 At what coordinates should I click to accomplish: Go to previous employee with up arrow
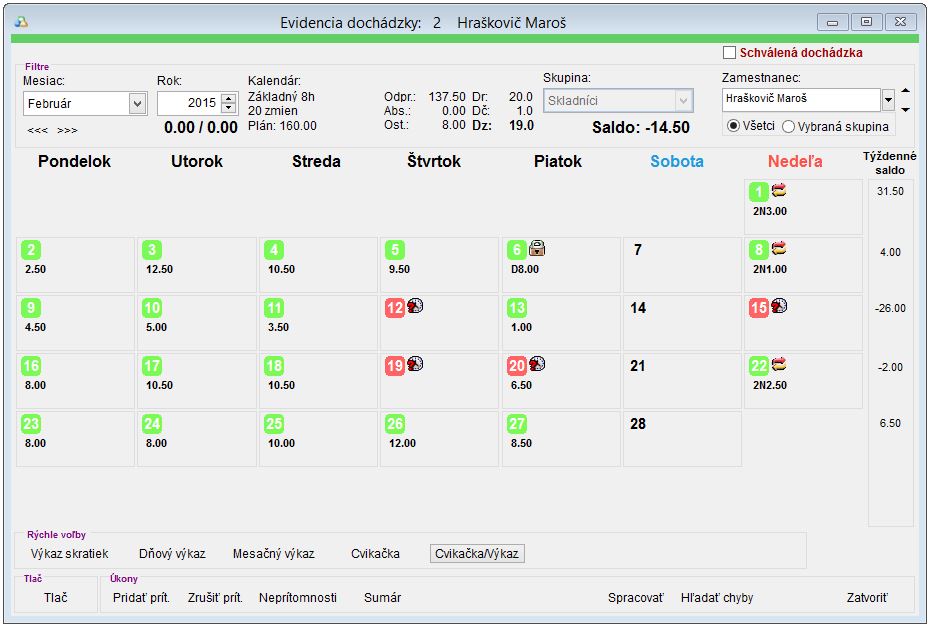tap(905, 91)
